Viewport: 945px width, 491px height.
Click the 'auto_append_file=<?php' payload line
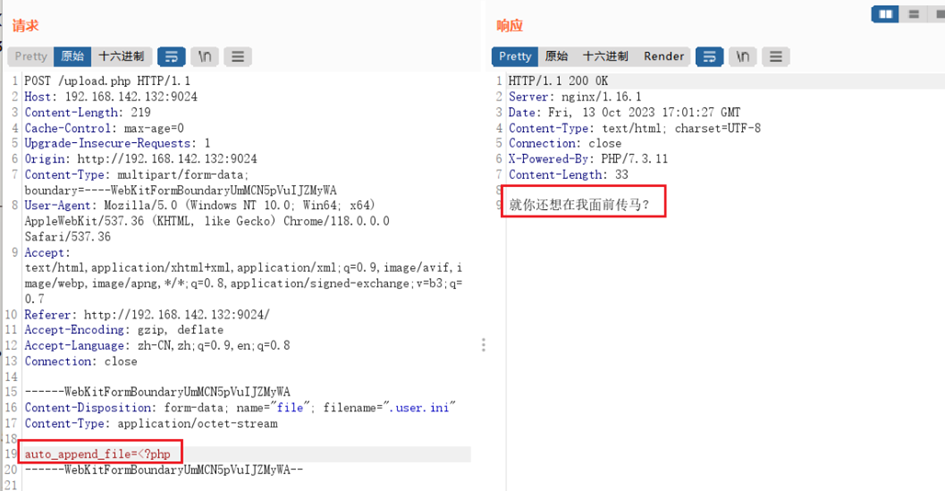click(98, 454)
